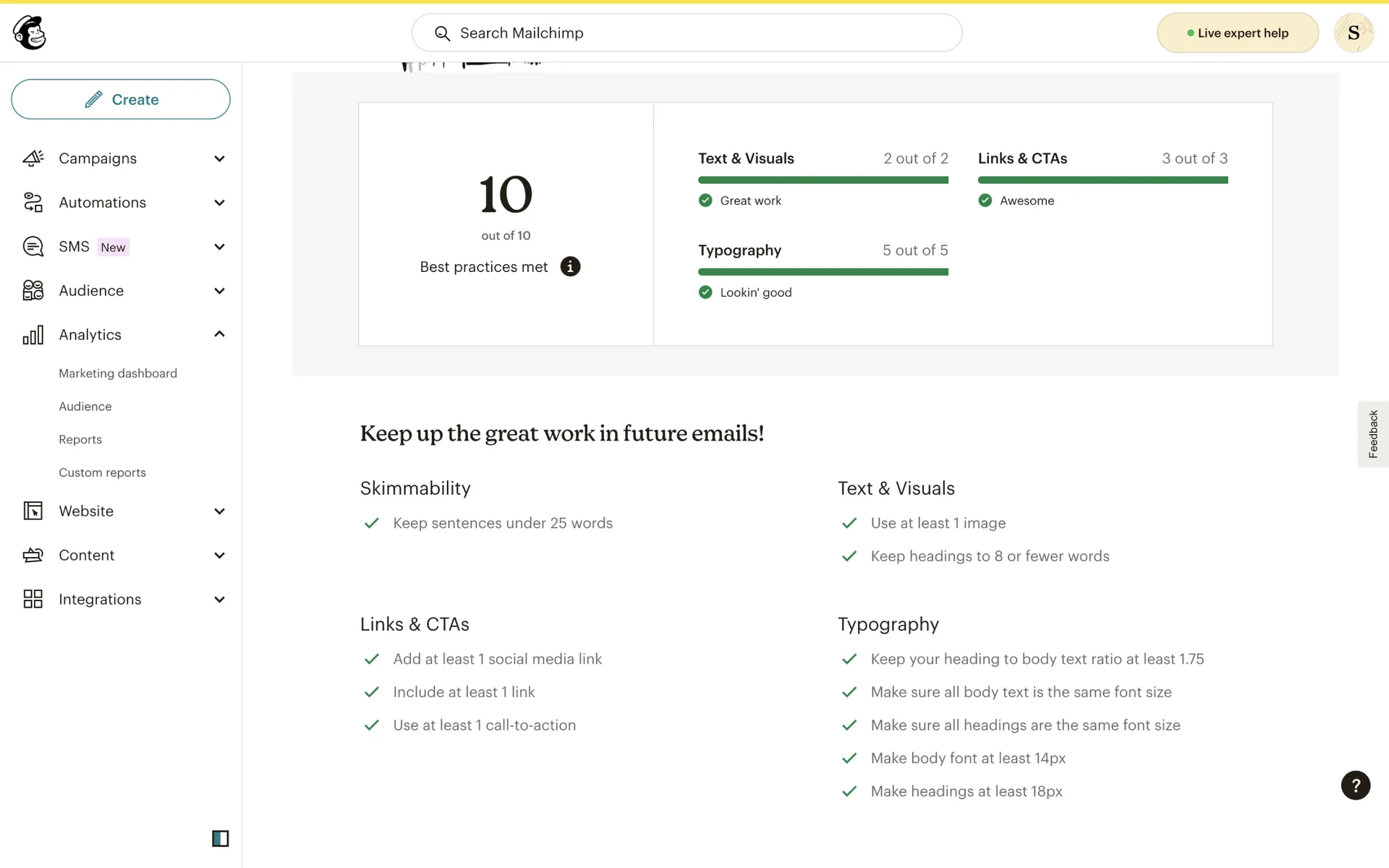Click the Create button
Screen dimensions: 1389x868
click(121, 99)
